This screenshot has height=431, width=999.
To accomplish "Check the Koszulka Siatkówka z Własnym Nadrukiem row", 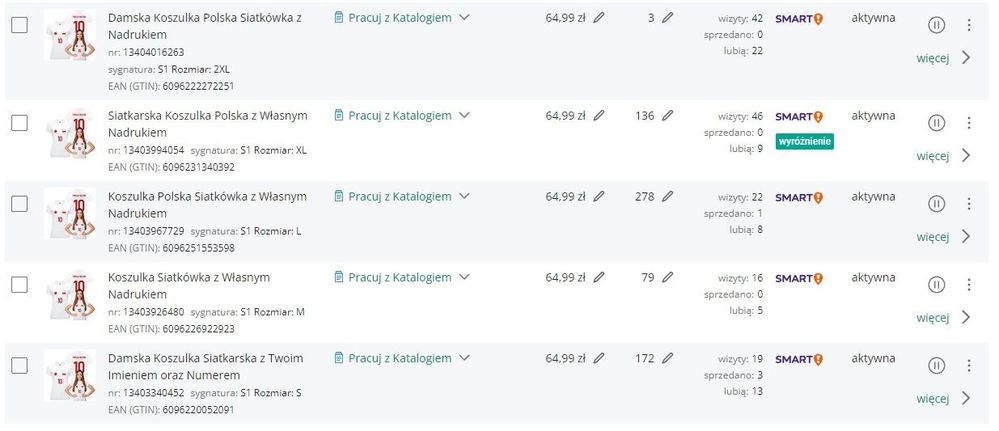I will point(19,285).
